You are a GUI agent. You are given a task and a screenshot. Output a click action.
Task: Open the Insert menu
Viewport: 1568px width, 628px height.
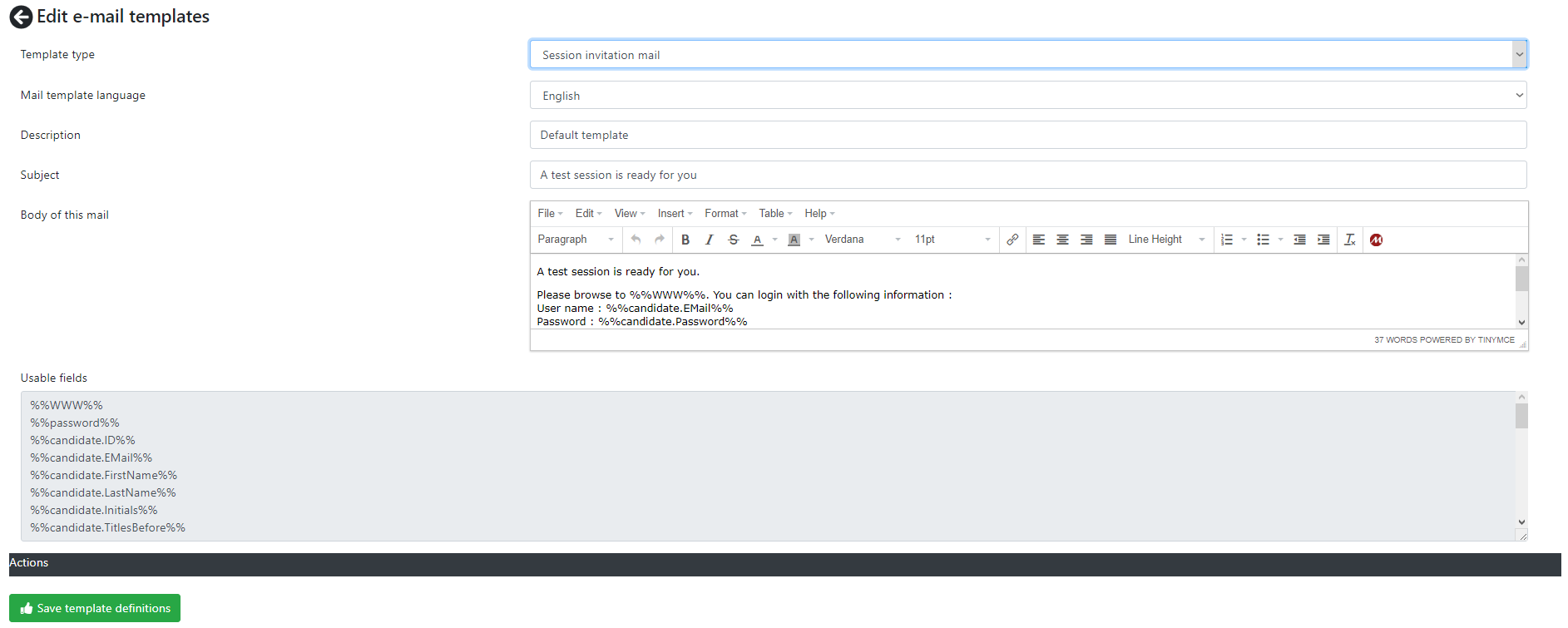click(x=675, y=214)
